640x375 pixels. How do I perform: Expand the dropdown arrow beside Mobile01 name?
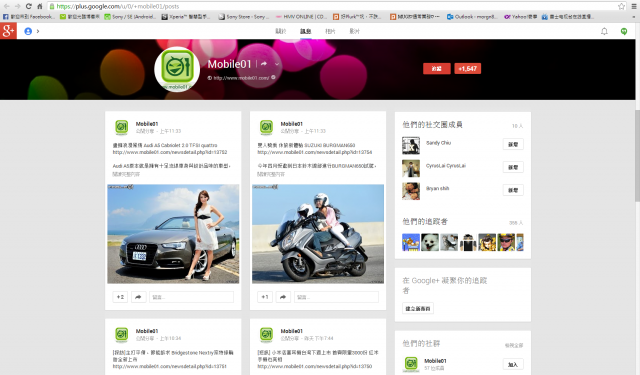click(x=277, y=64)
